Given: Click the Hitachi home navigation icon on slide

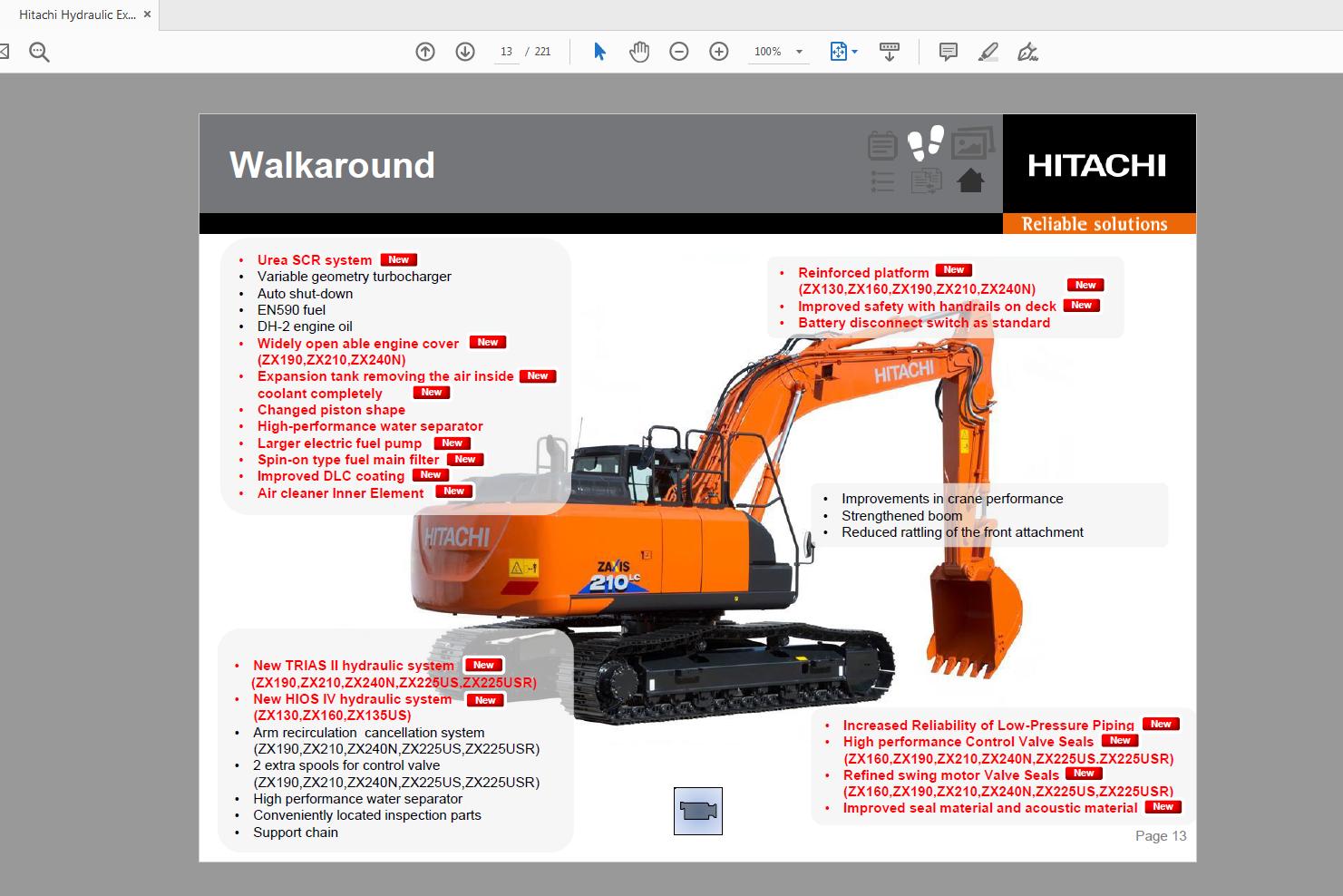Looking at the screenshot, I should 971,180.
